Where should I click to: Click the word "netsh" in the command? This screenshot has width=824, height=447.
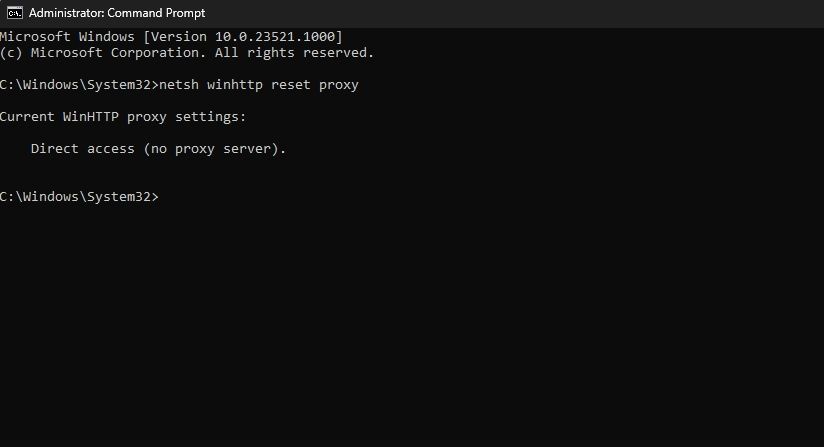pyautogui.click(x=179, y=85)
